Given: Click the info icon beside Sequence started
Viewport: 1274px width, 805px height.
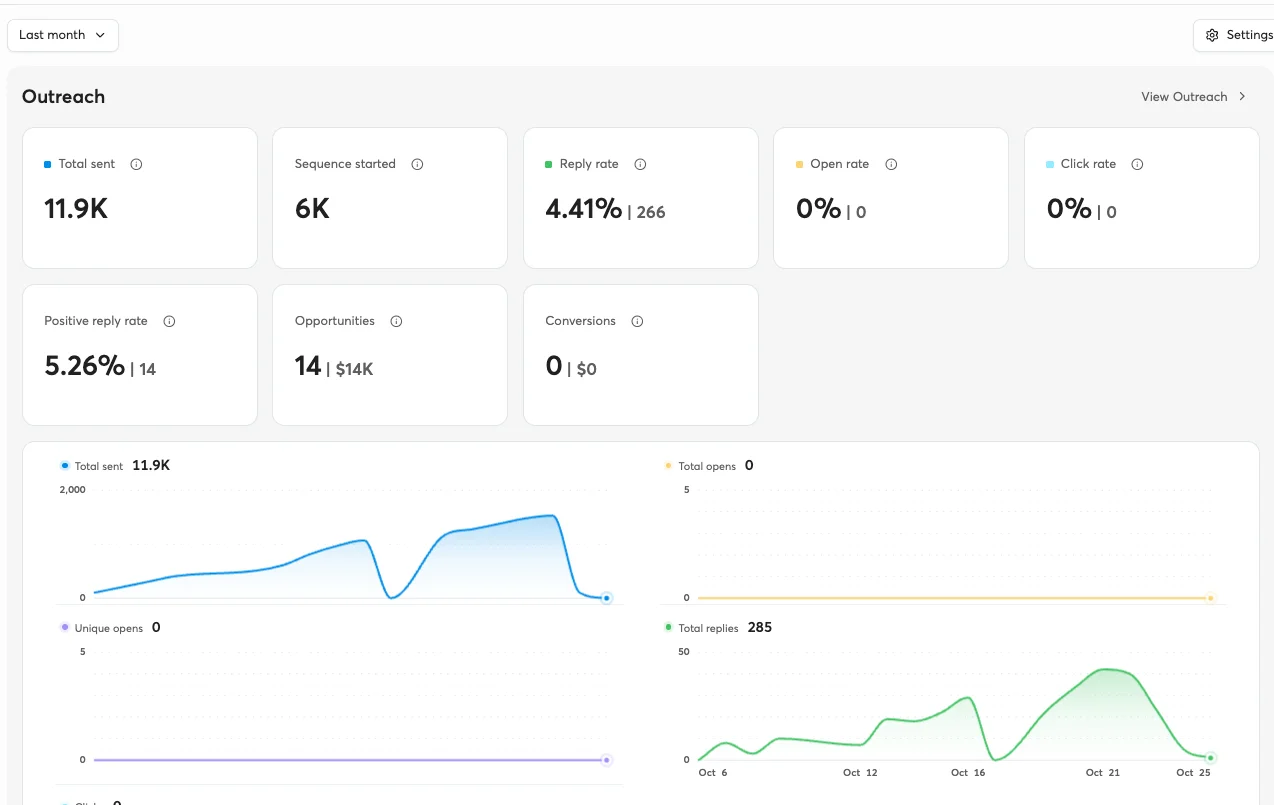Looking at the screenshot, I should coord(417,164).
